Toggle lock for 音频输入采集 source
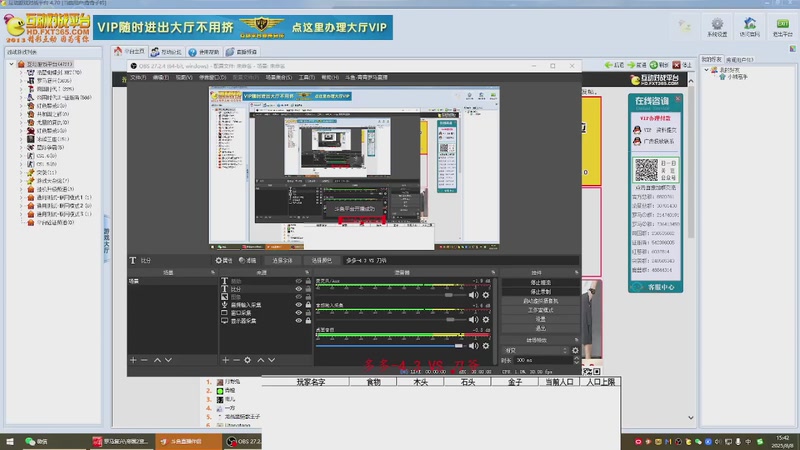Viewport: 800px width, 450px height. (x=308, y=305)
